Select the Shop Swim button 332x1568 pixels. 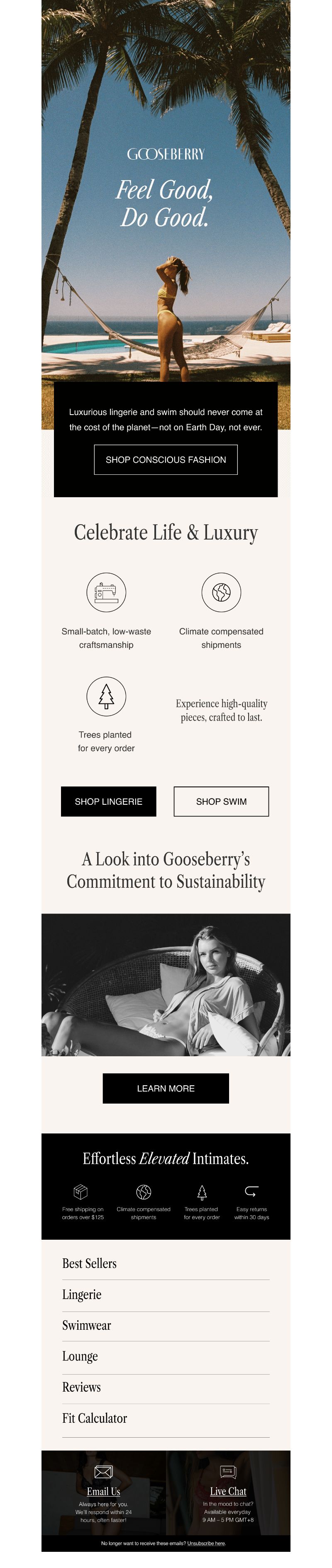[221, 801]
